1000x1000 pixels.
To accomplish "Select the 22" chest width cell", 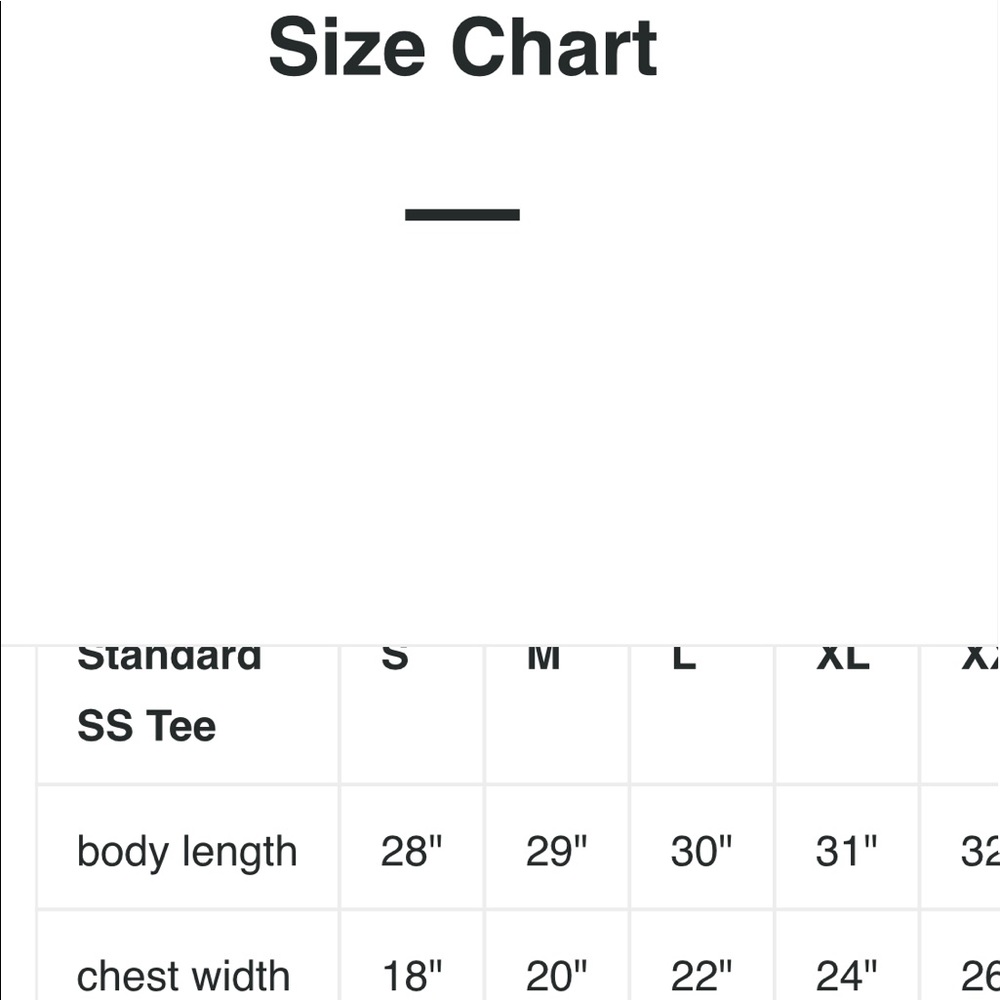I will (x=702, y=956).
